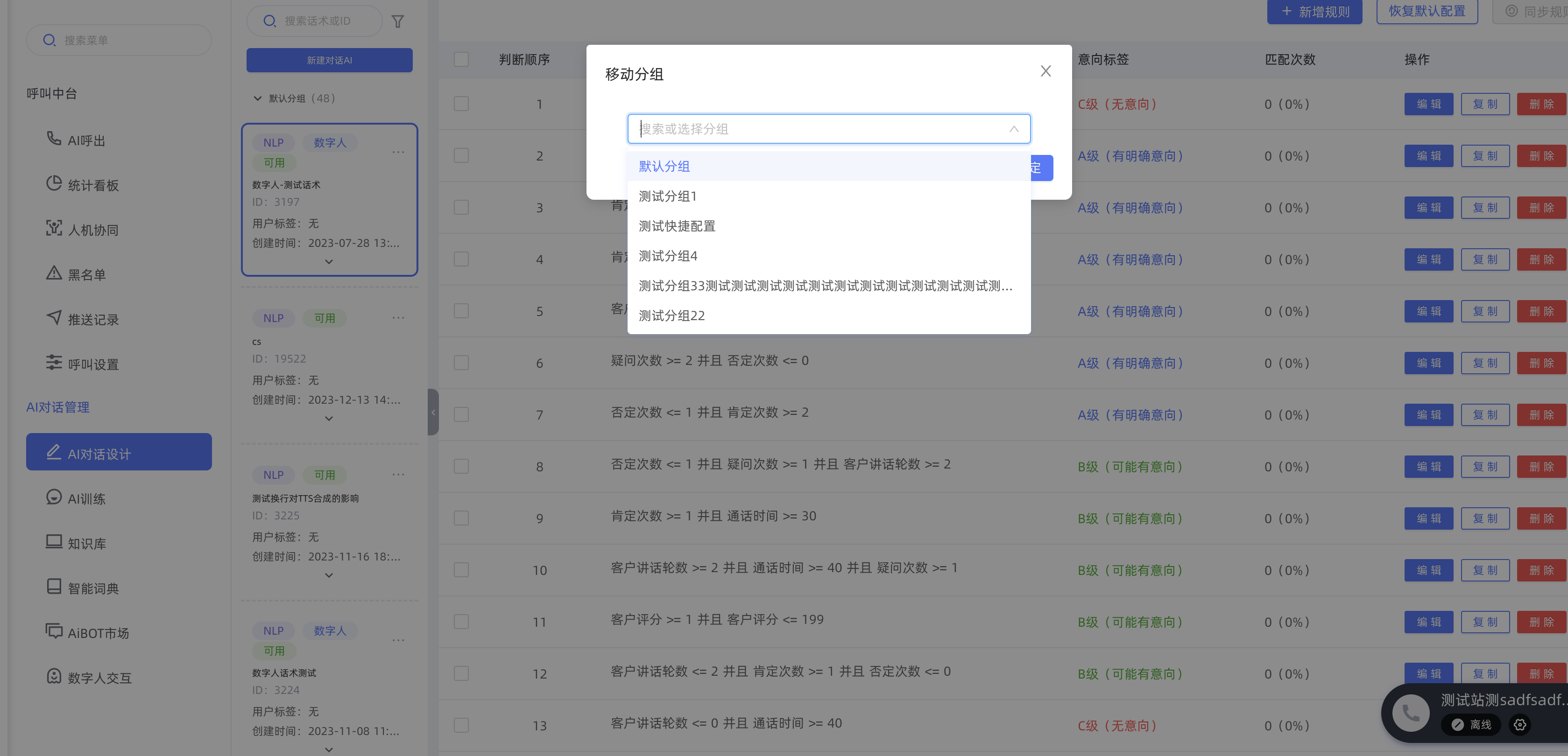1568x756 pixels.
Task: Click 删除 button in row 2
Action: tap(1541, 156)
